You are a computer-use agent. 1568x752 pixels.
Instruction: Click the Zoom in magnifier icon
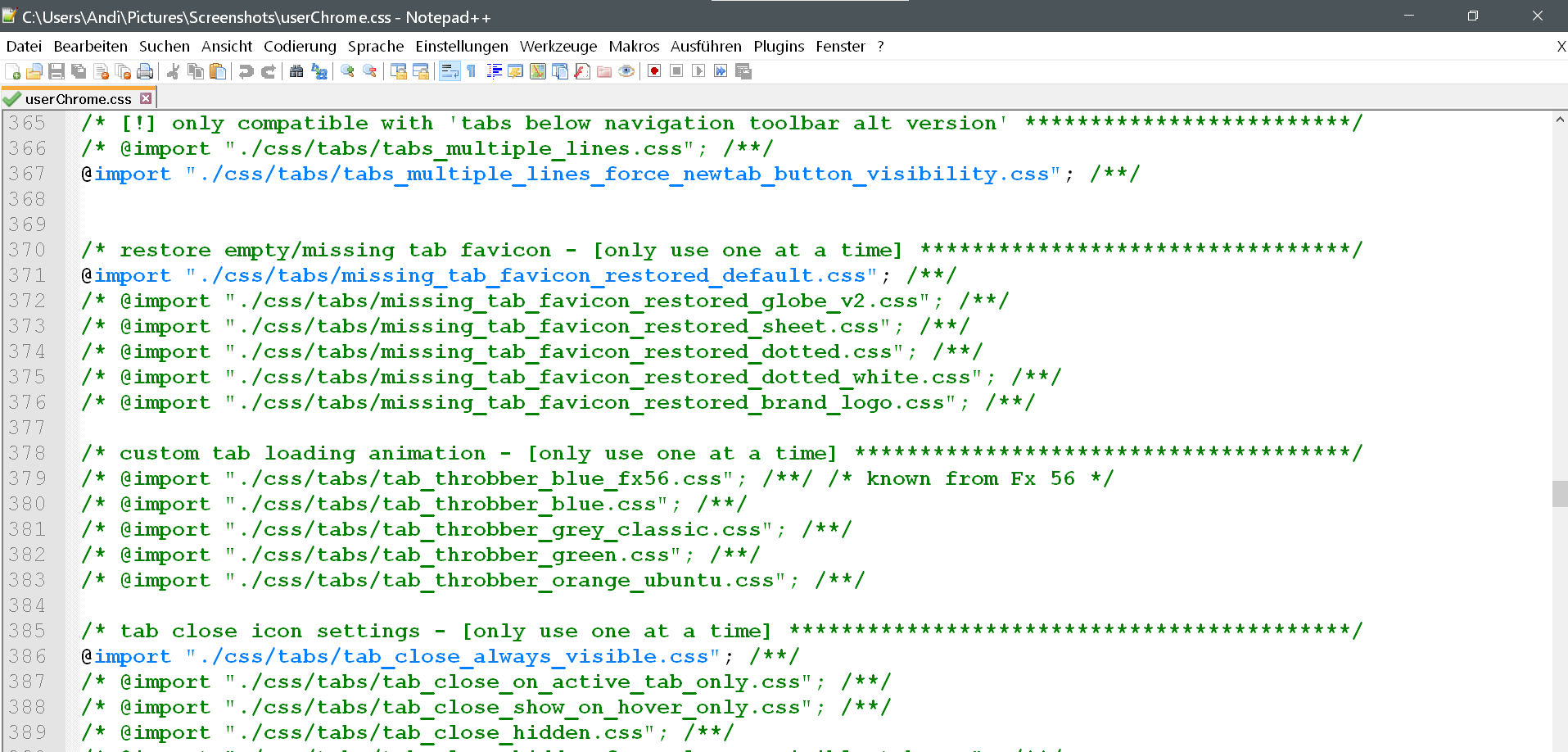[x=347, y=72]
